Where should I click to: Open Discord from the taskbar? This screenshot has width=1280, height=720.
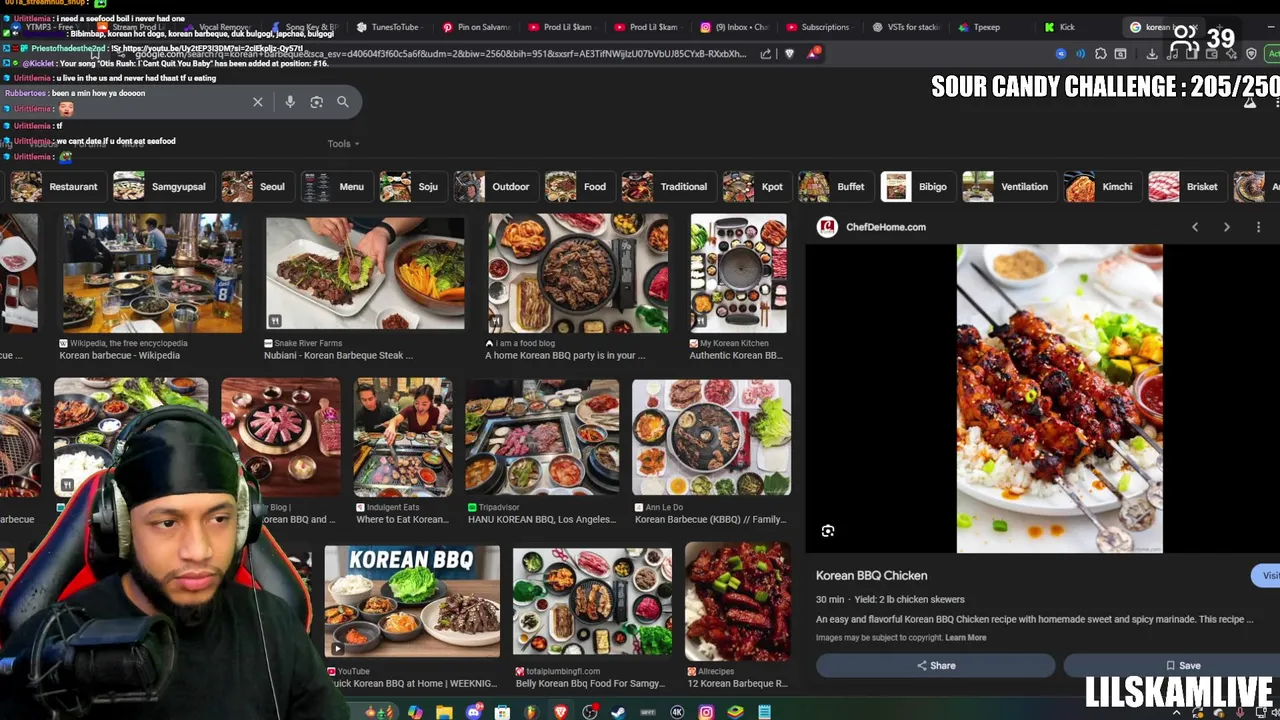point(474,712)
